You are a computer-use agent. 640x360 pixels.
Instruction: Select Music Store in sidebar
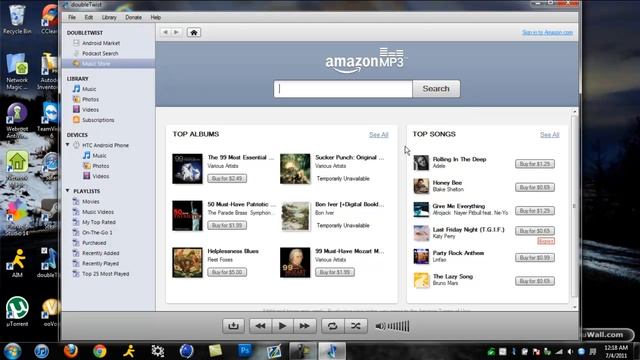click(109, 64)
